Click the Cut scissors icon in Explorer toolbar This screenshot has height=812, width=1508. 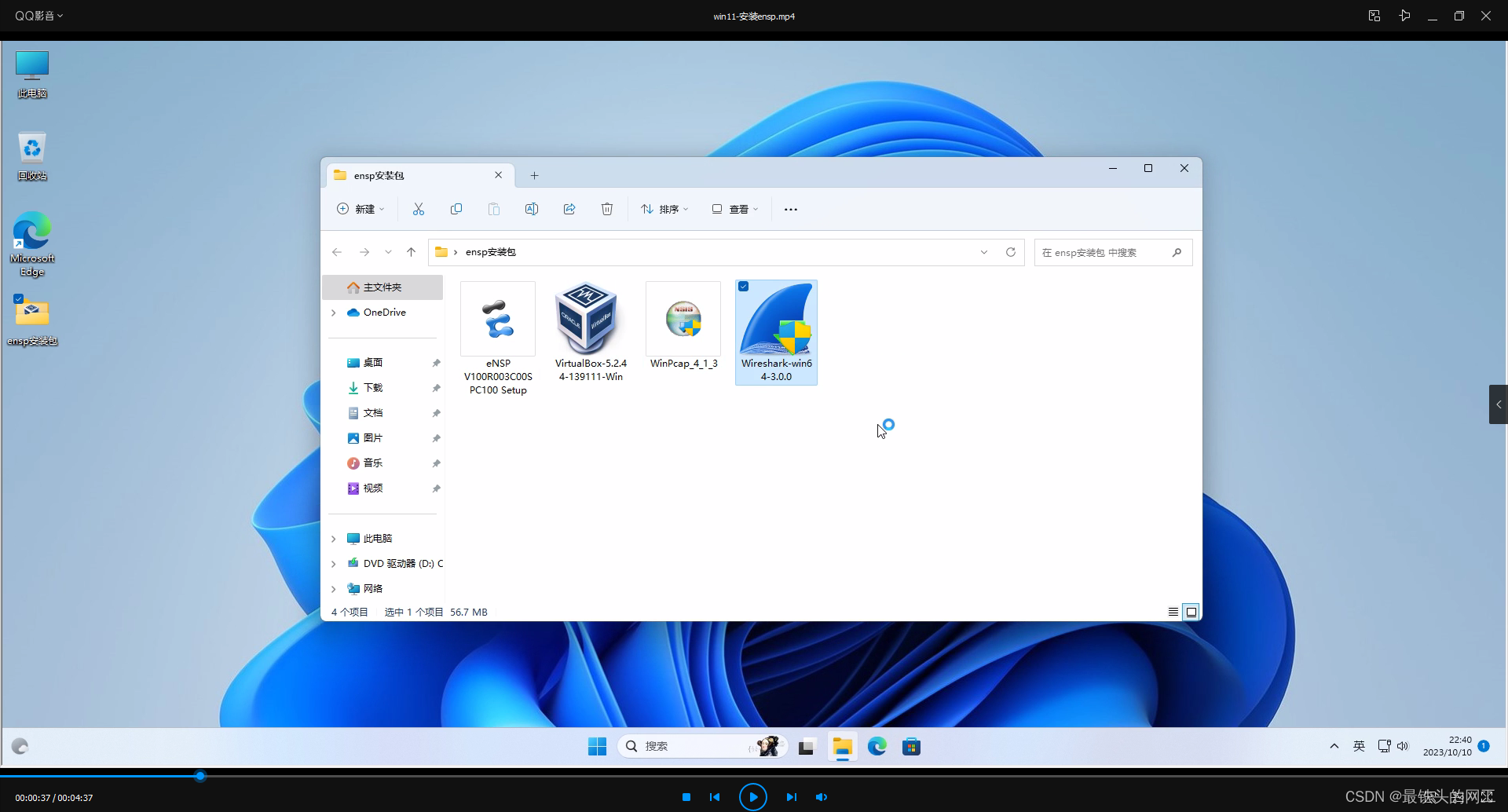[418, 209]
